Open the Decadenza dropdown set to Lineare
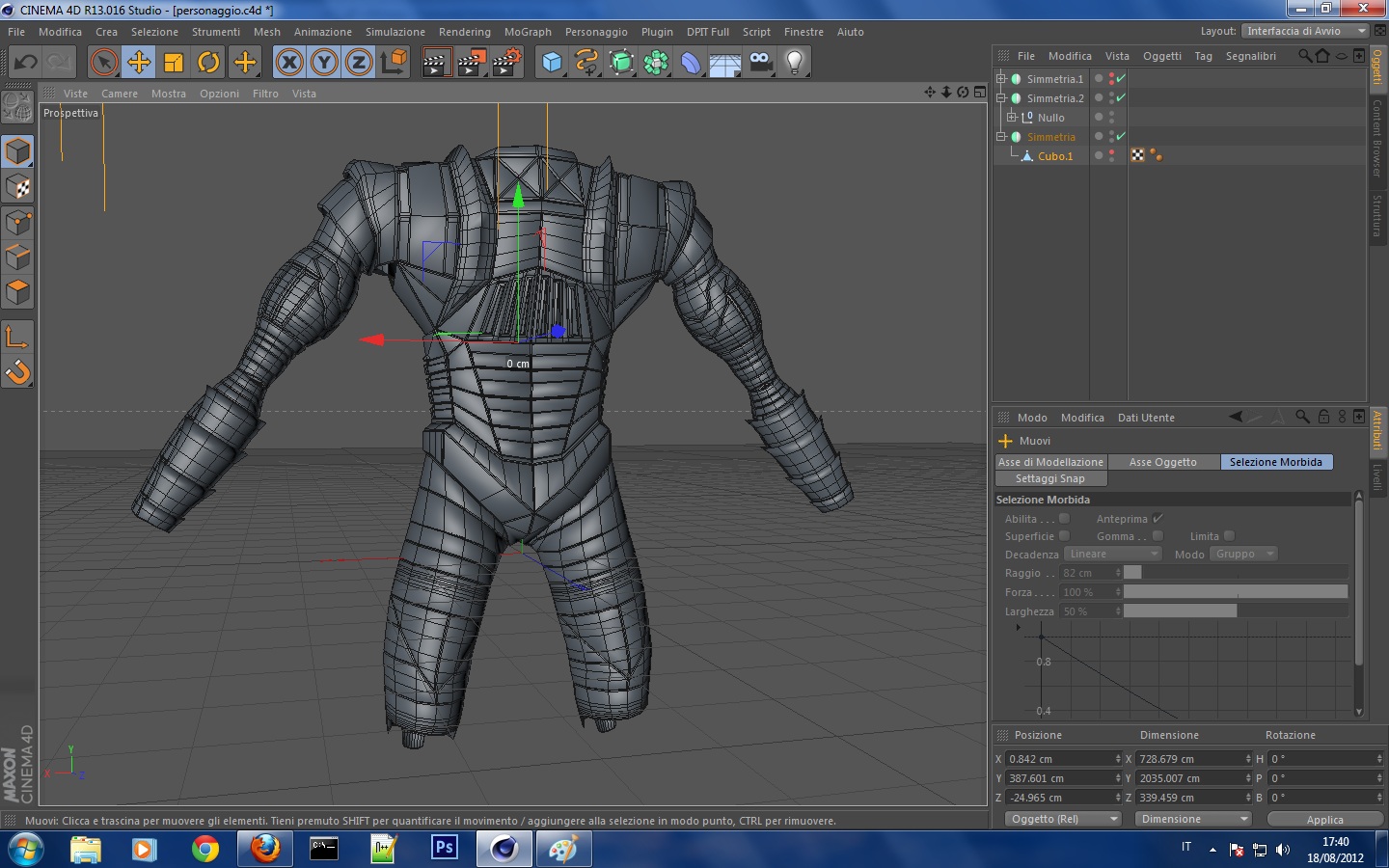The width and height of the screenshot is (1389, 868). (x=1112, y=554)
